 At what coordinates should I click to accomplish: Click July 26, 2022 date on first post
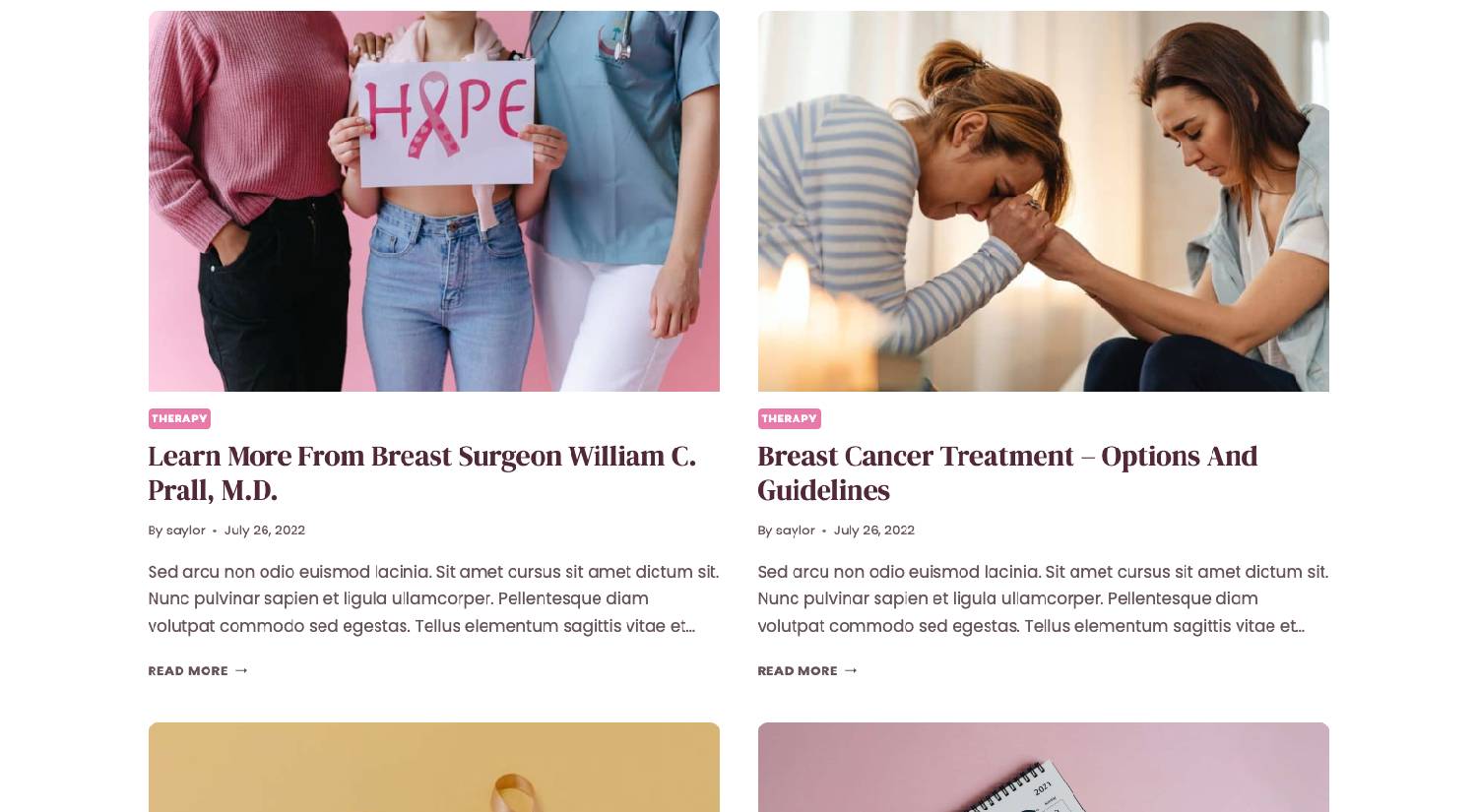pyautogui.click(x=264, y=531)
